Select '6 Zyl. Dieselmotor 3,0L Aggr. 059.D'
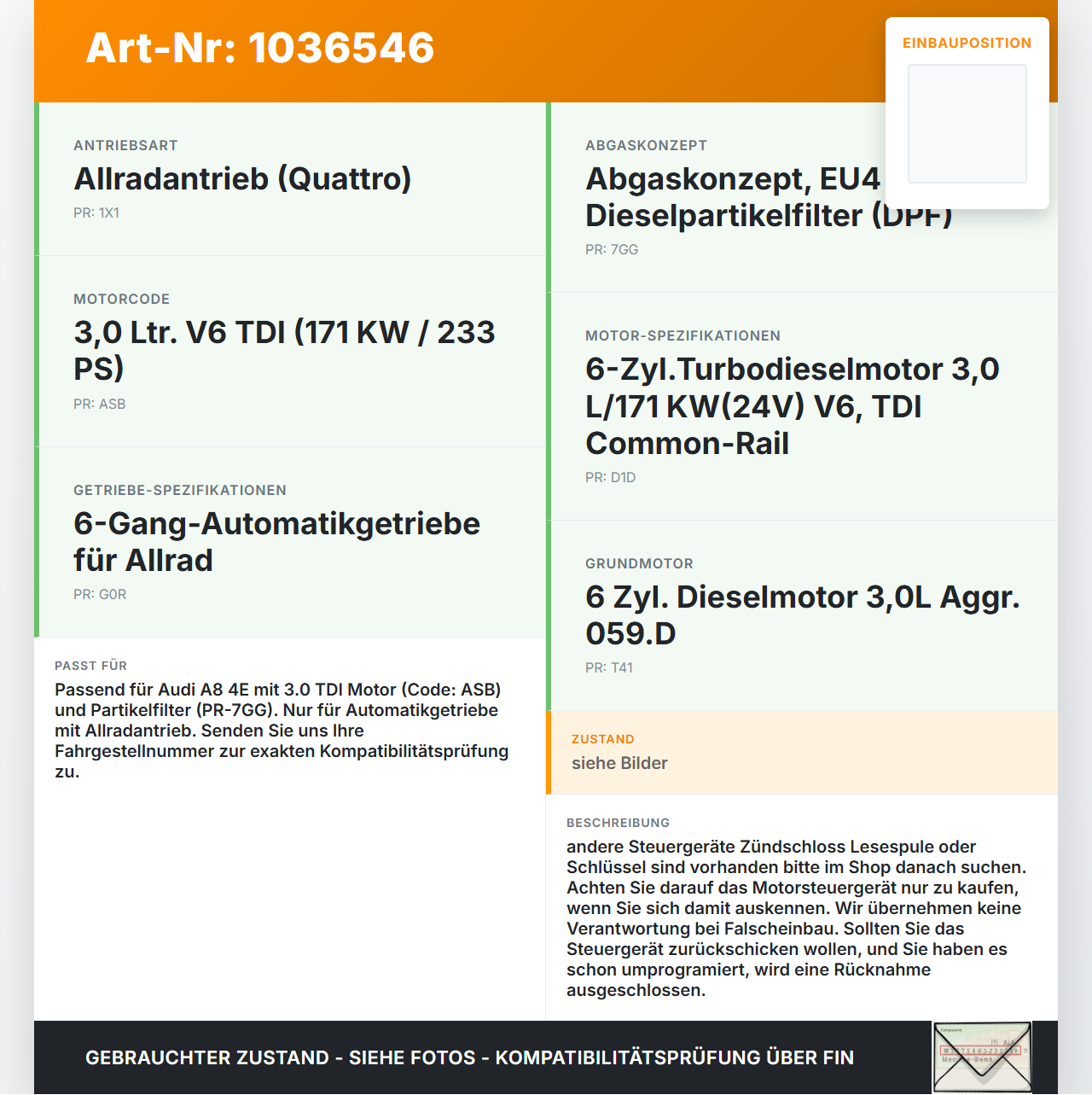The height and width of the screenshot is (1095, 1092). (x=803, y=614)
